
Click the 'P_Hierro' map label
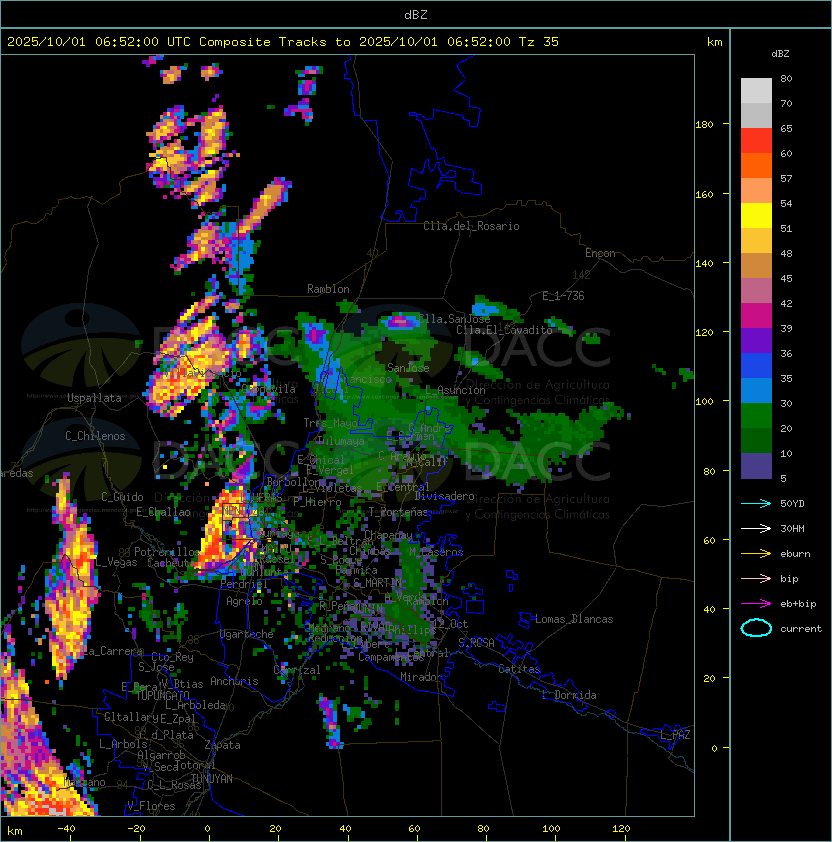click(317, 502)
